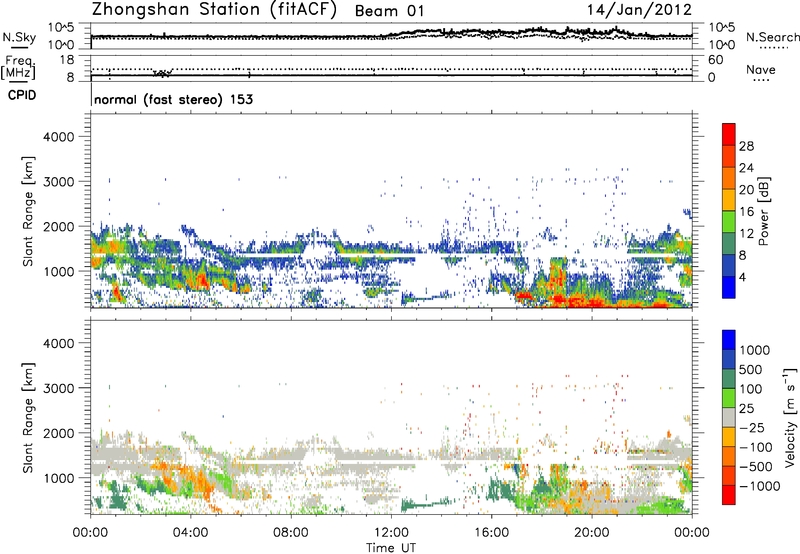Viewport: 800px width, 554px height.
Task: Click the "Time UT" axis title
Action: click(x=391, y=548)
